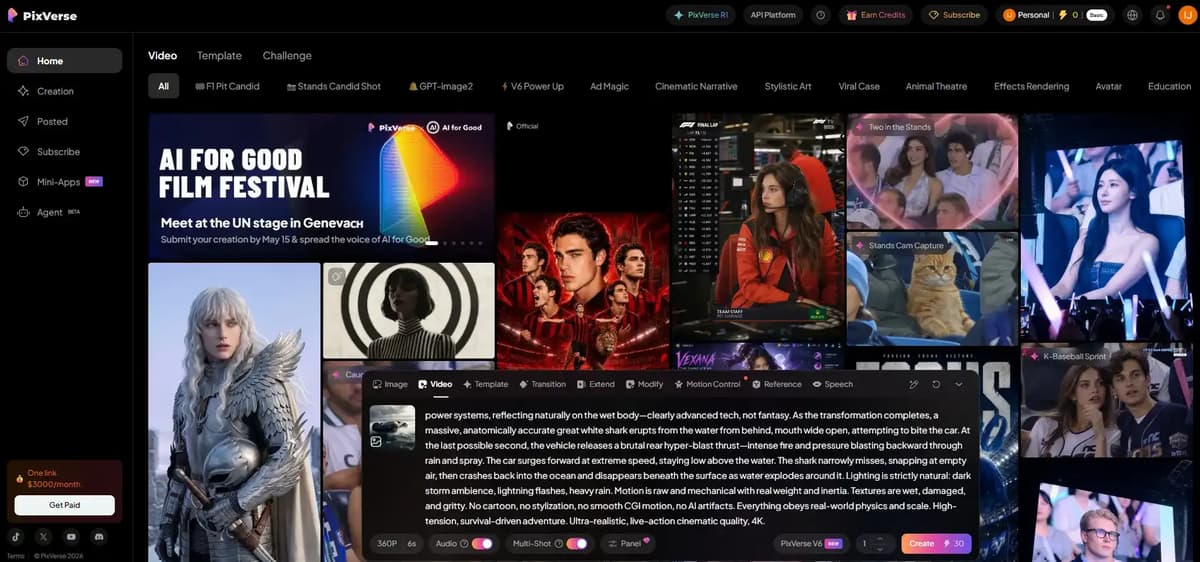The height and width of the screenshot is (562, 1200).
Task: Toggle the Audio switch
Action: coord(482,543)
